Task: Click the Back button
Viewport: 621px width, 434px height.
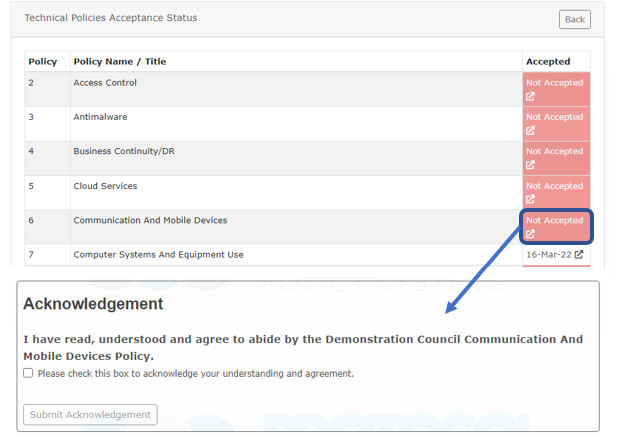Action: tap(574, 19)
